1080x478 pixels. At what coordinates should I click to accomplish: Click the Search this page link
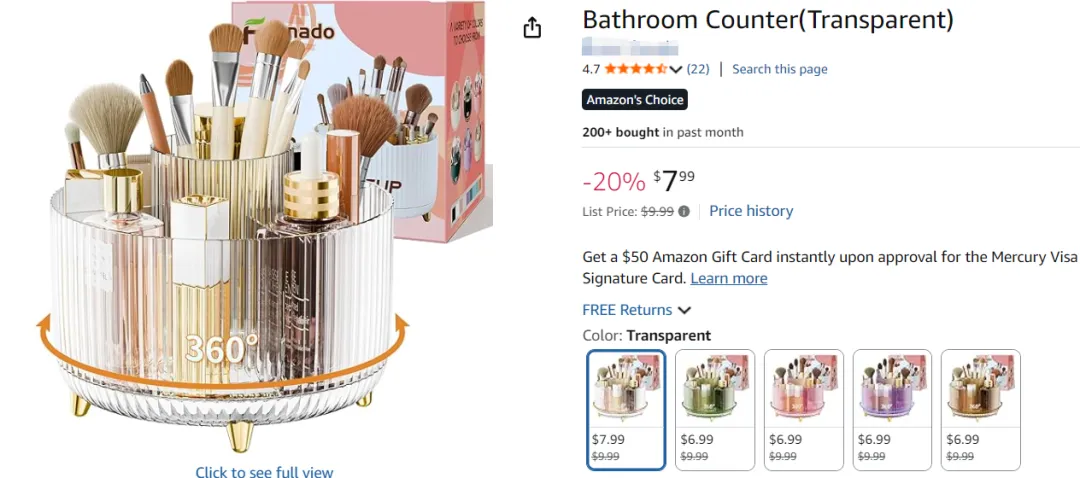click(779, 69)
